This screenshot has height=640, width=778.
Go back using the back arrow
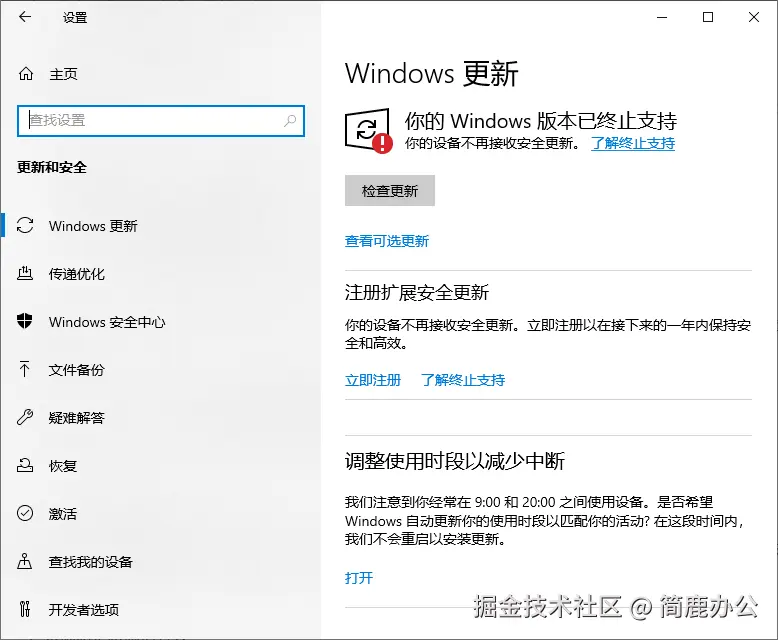25,17
